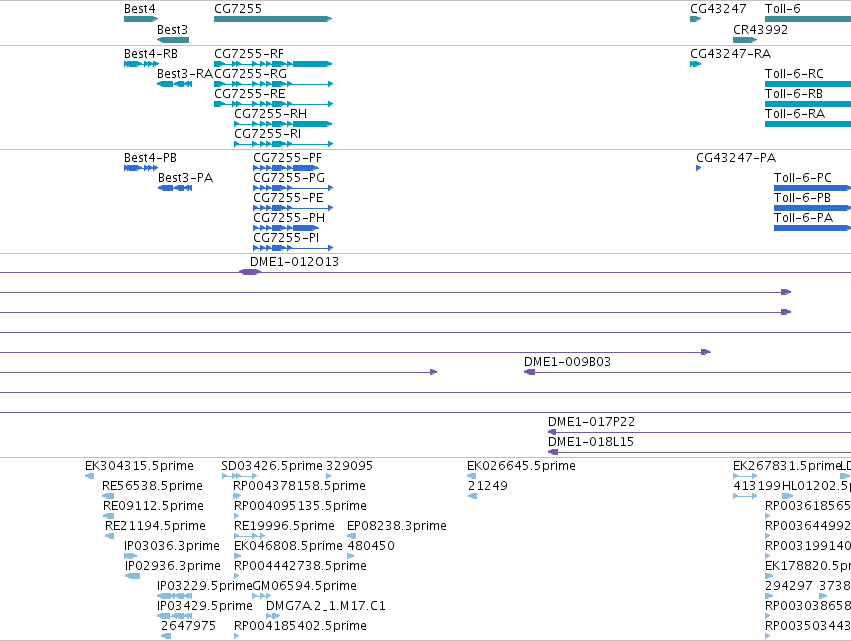Image resolution: width=851 pixels, height=641 pixels.
Task: Select EST RP004095135.5prime
Action: coord(237,516)
